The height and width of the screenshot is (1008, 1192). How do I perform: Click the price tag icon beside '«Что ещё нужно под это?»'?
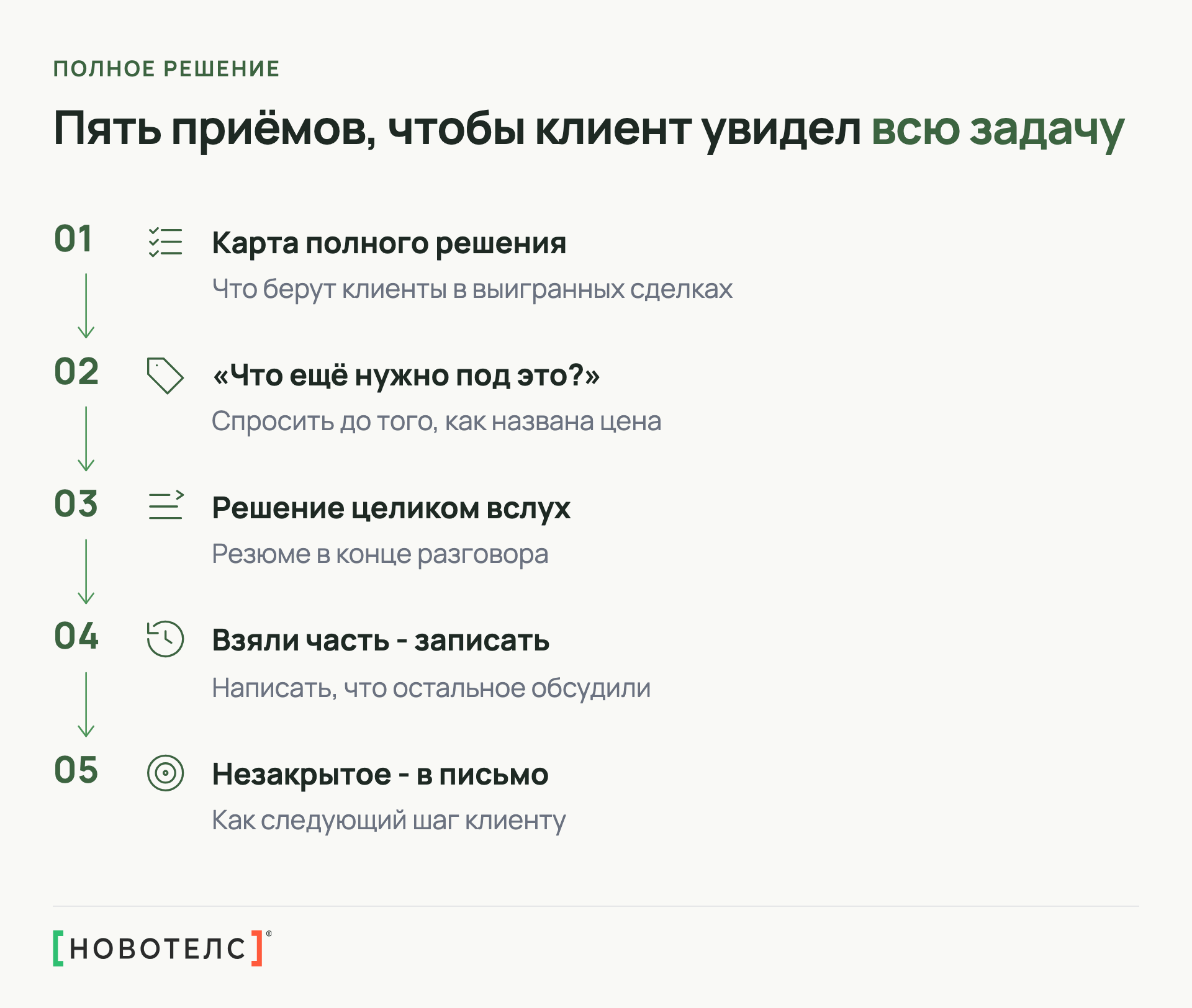[x=165, y=376]
